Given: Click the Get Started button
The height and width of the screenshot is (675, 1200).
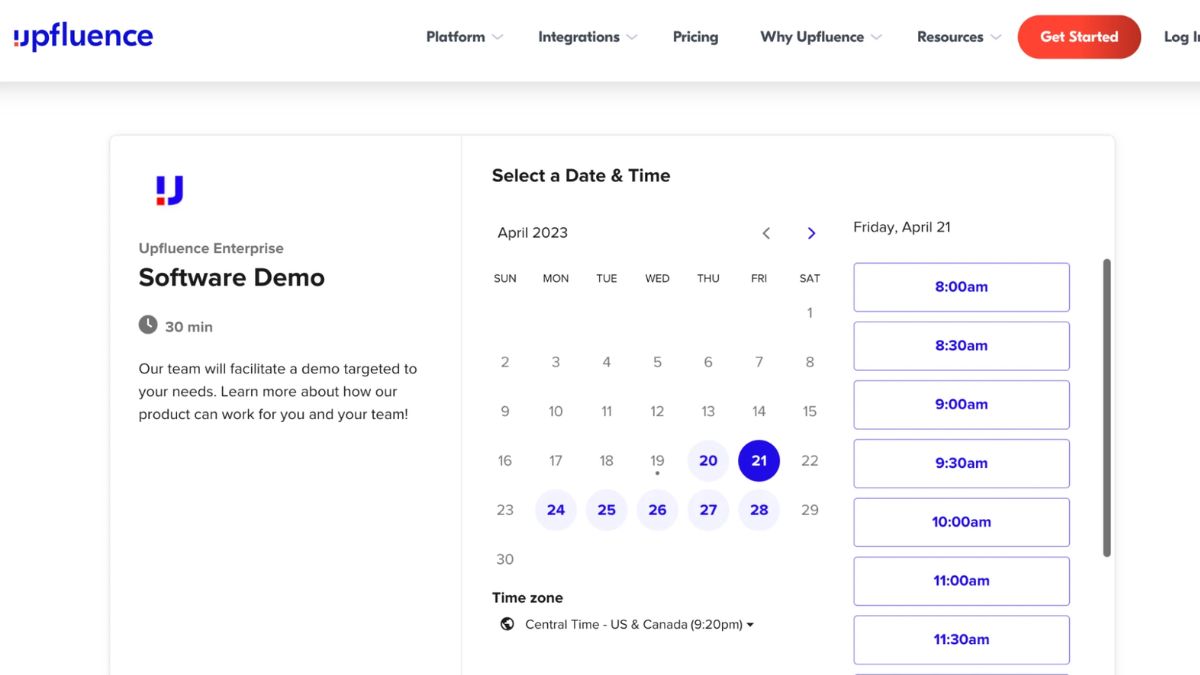Looking at the screenshot, I should coord(1079,37).
